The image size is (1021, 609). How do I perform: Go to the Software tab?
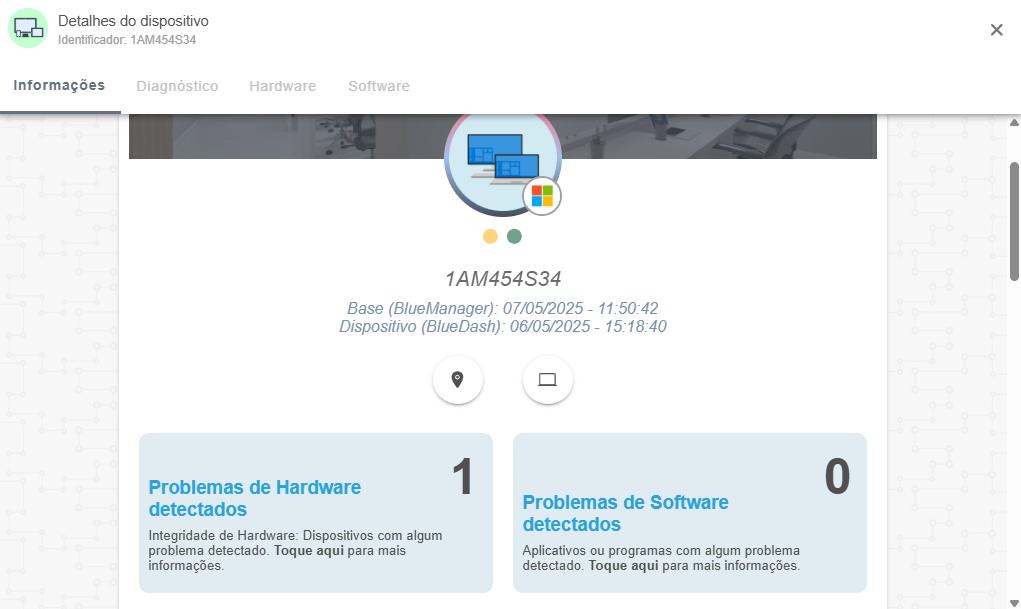click(379, 86)
